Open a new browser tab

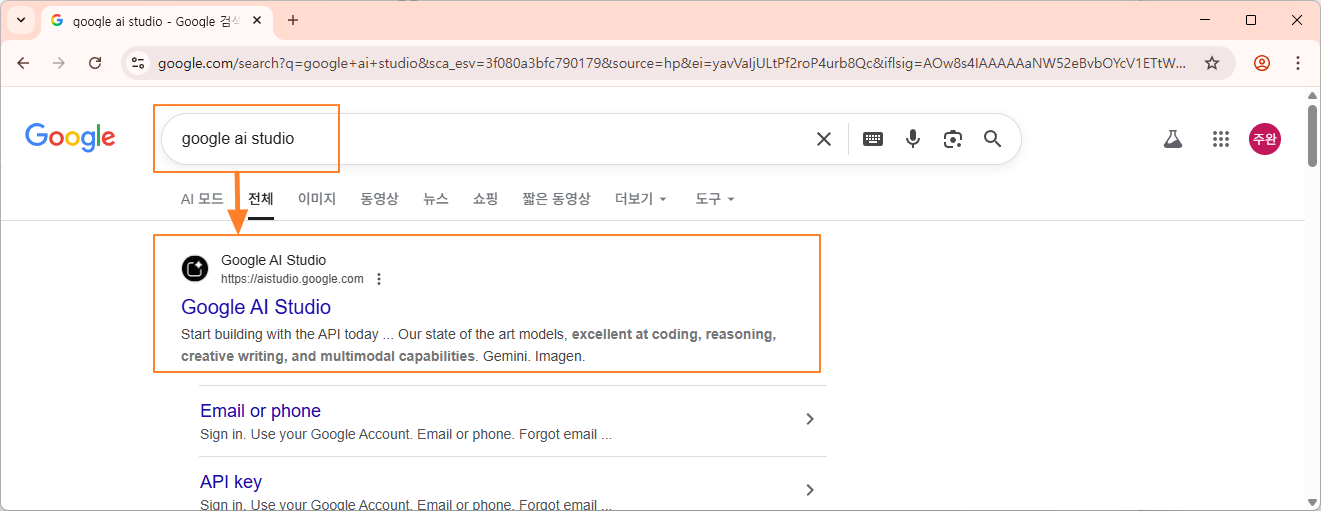pyautogui.click(x=293, y=20)
